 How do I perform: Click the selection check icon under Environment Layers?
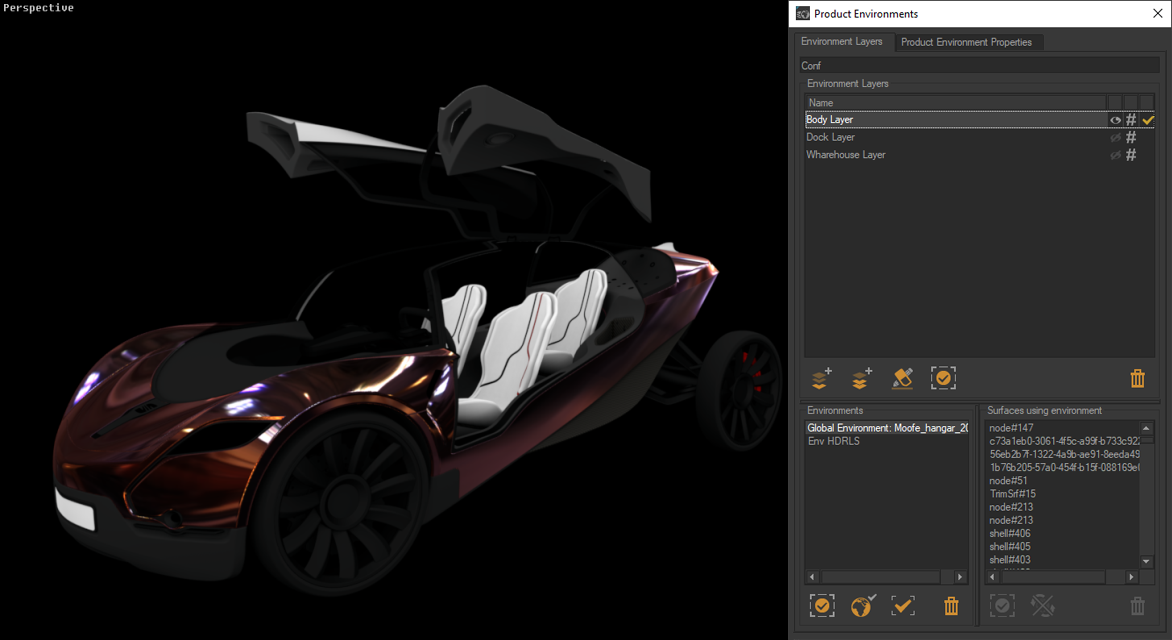click(x=943, y=378)
